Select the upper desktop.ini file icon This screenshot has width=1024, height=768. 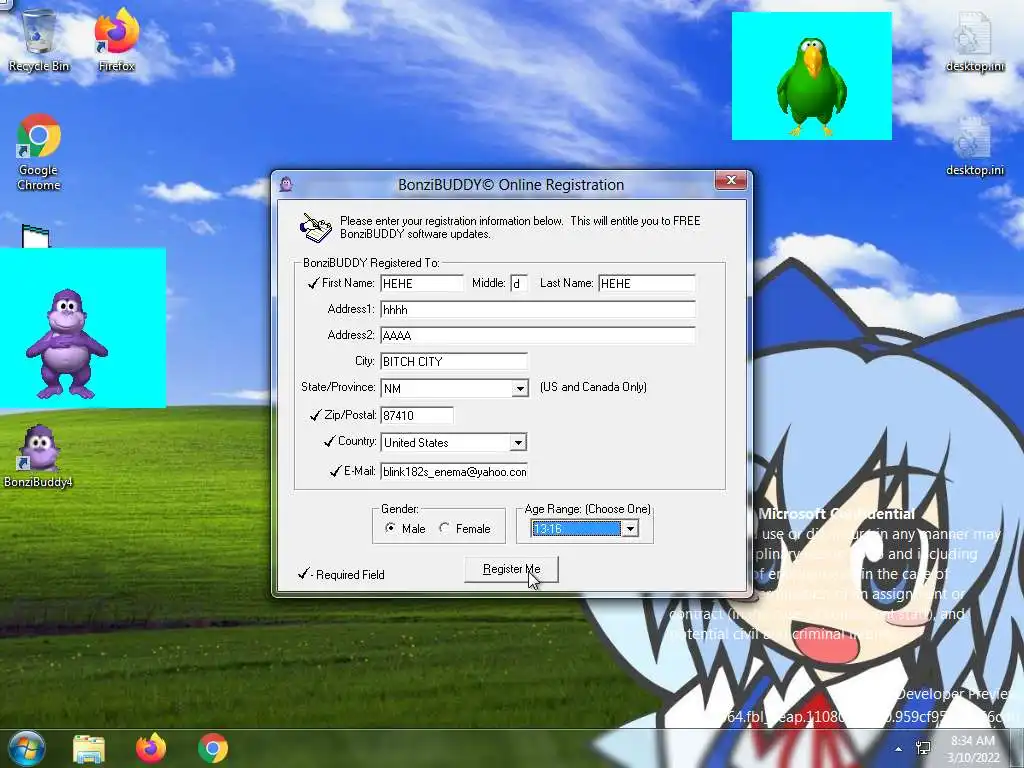(974, 42)
